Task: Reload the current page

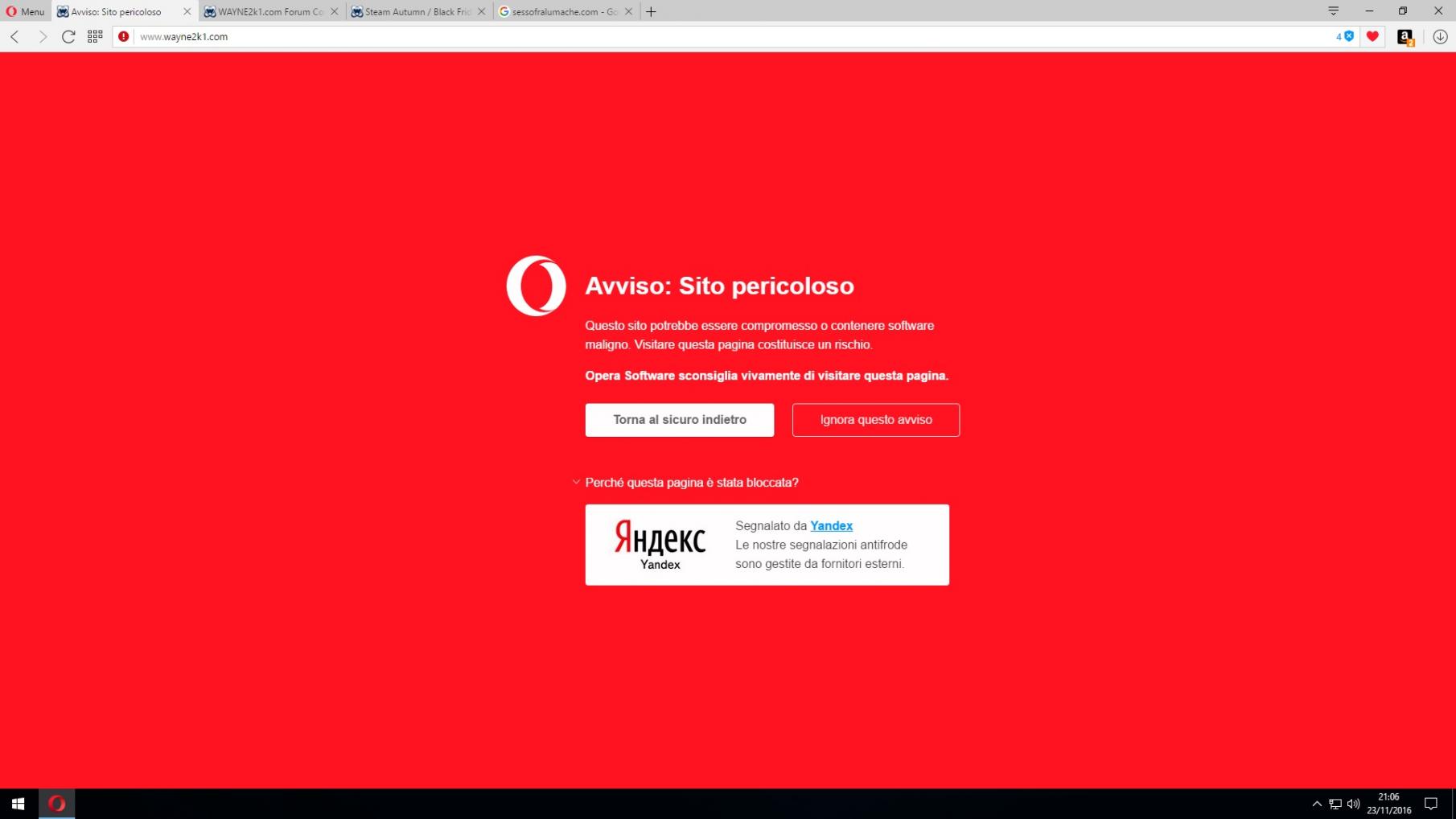Action: pyautogui.click(x=68, y=36)
